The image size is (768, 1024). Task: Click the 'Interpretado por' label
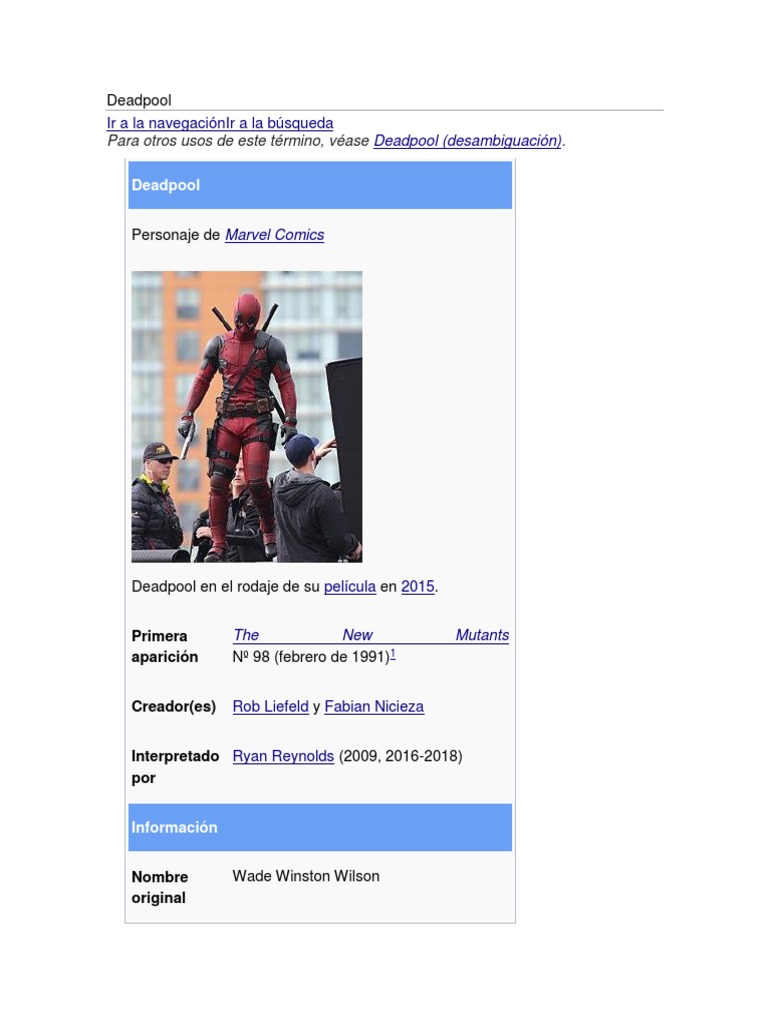pyautogui.click(x=175, y=767)
